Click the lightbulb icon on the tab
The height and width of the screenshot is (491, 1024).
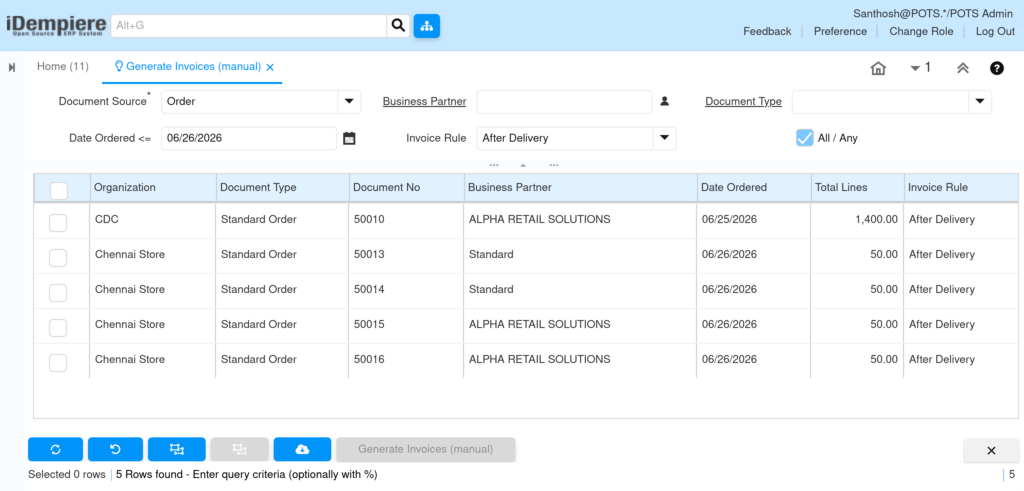pos(119,67)
